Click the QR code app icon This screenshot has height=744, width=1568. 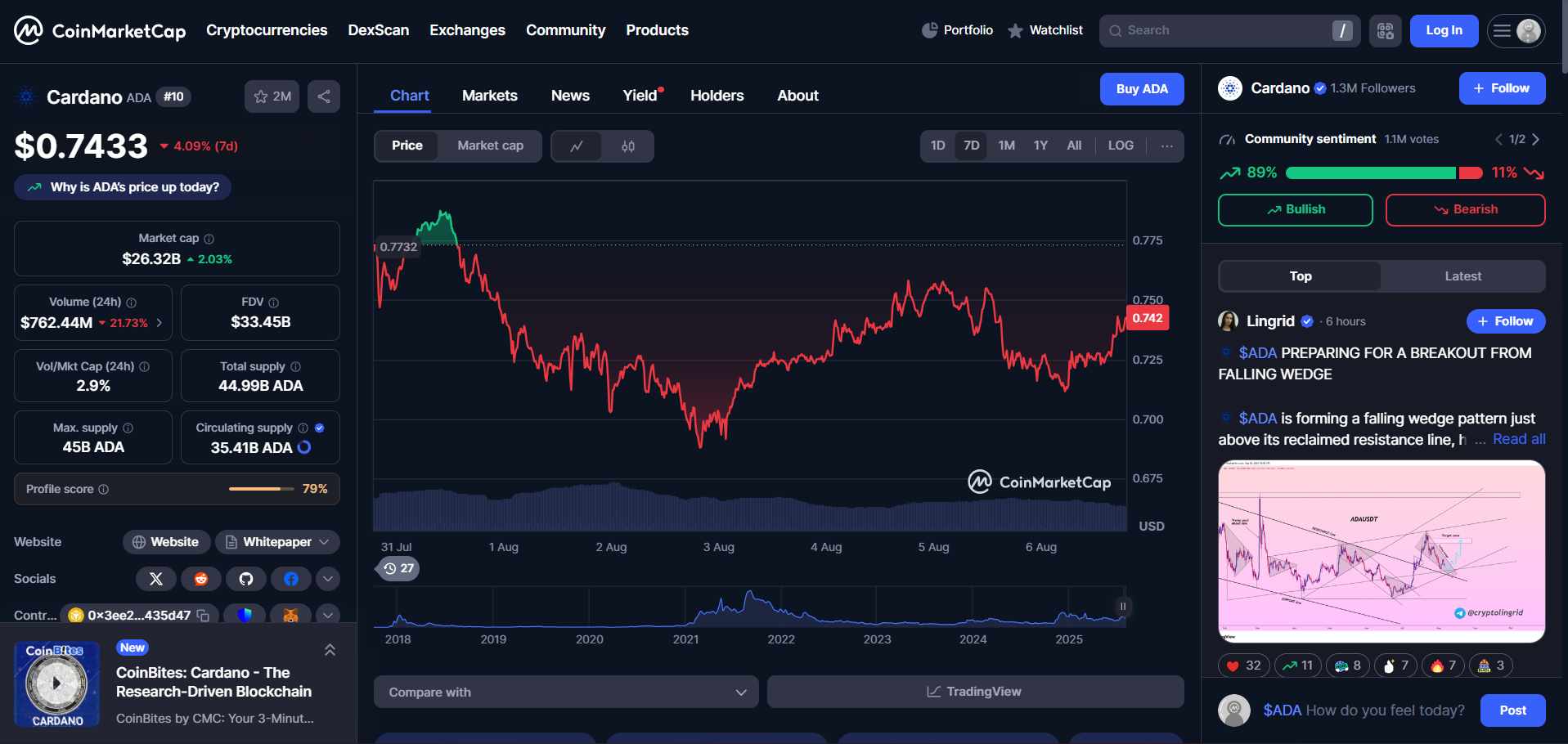coord(1385,31)
